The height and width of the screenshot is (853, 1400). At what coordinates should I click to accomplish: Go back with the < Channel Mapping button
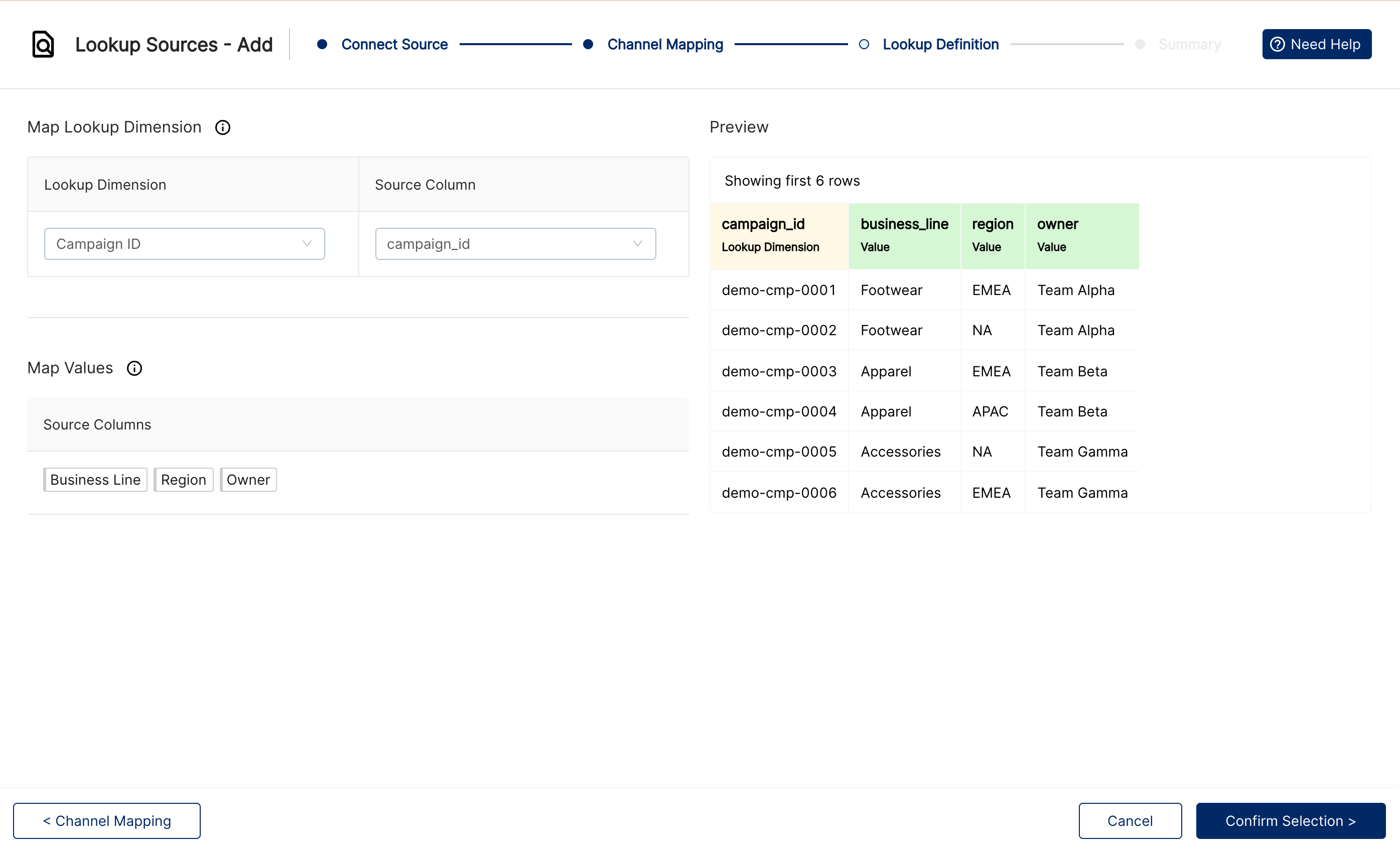[107, 820]
